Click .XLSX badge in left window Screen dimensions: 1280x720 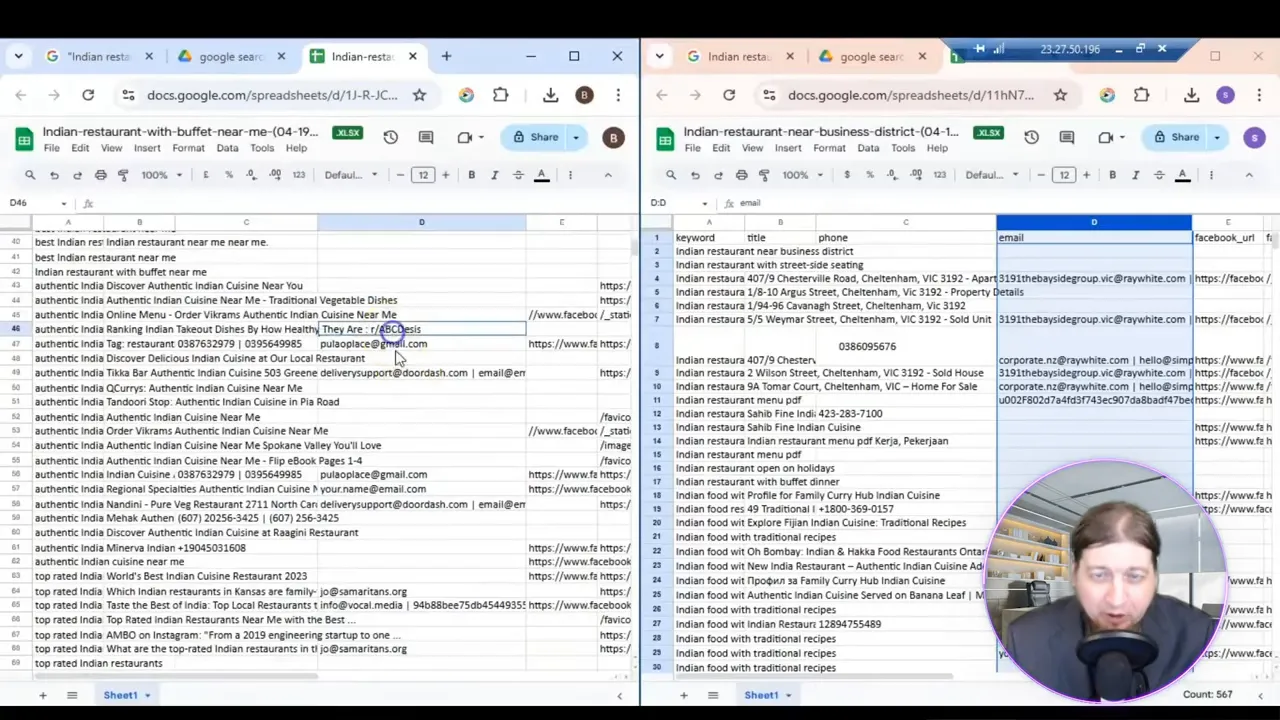347,132
